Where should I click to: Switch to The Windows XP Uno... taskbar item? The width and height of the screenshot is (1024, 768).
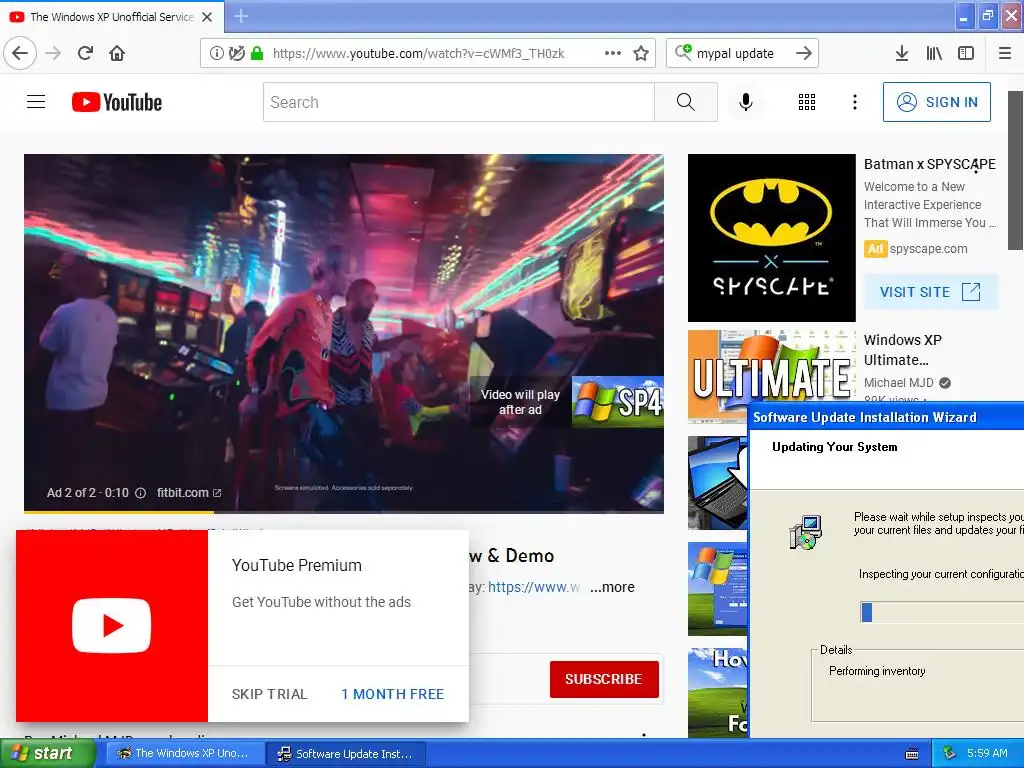[185, 753]
